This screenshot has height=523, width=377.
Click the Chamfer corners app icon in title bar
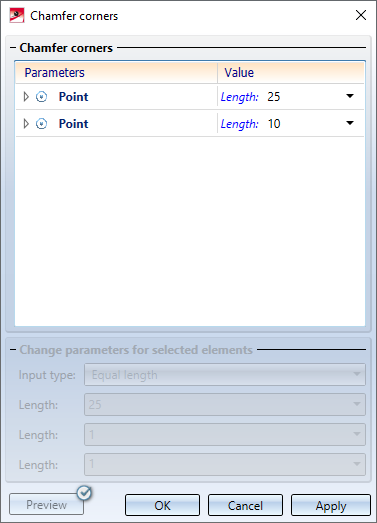(x=17, y=15)
